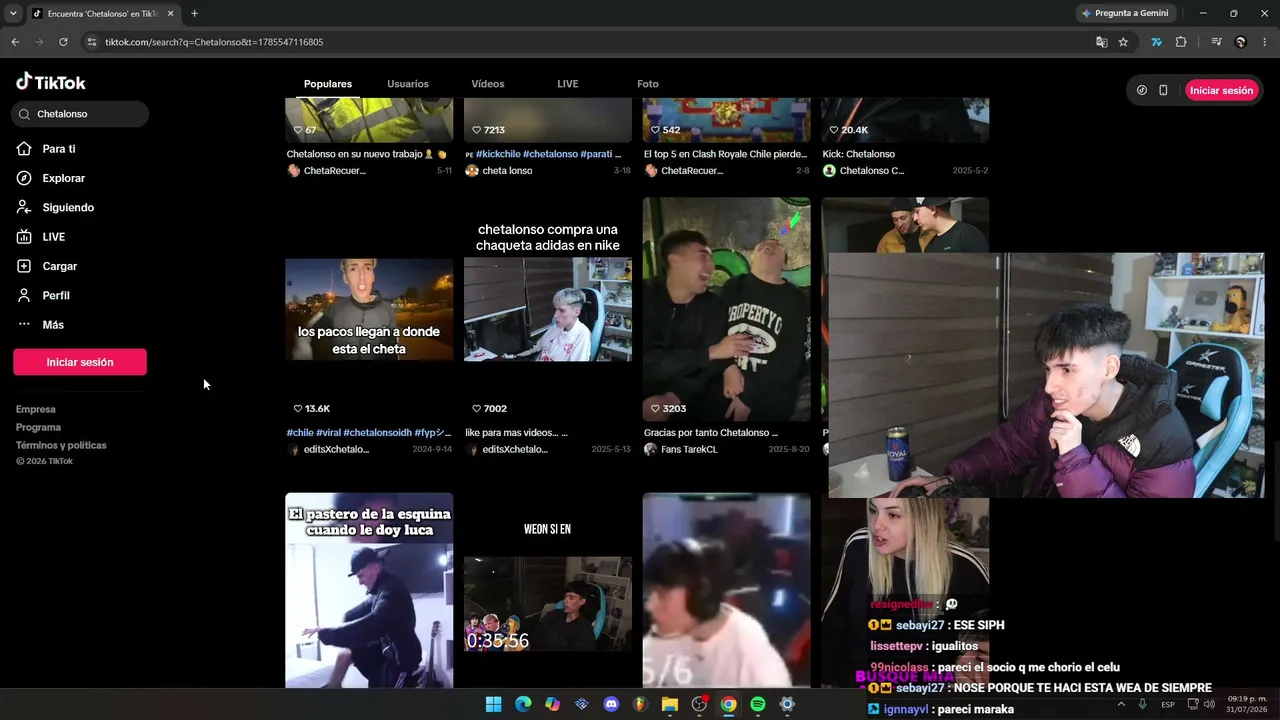This screenshot has height=720, width=1280.
Task: Show hidden system tray icons
Action: click(x=1120, y=704)
